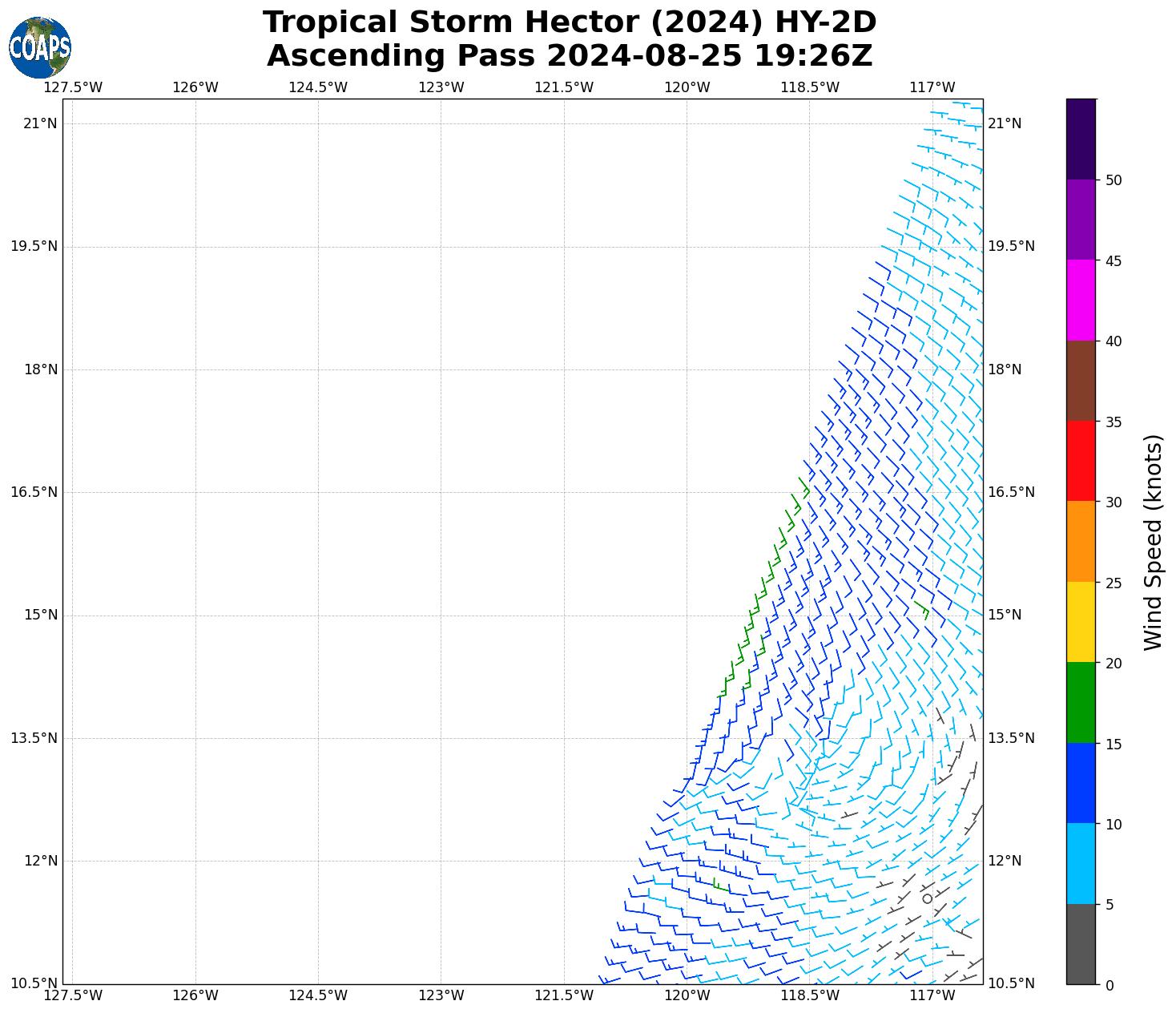Choose the orange 25–30 knot colorbar segment
Screen dimensions: 1176x1013
coord(1081,541)
